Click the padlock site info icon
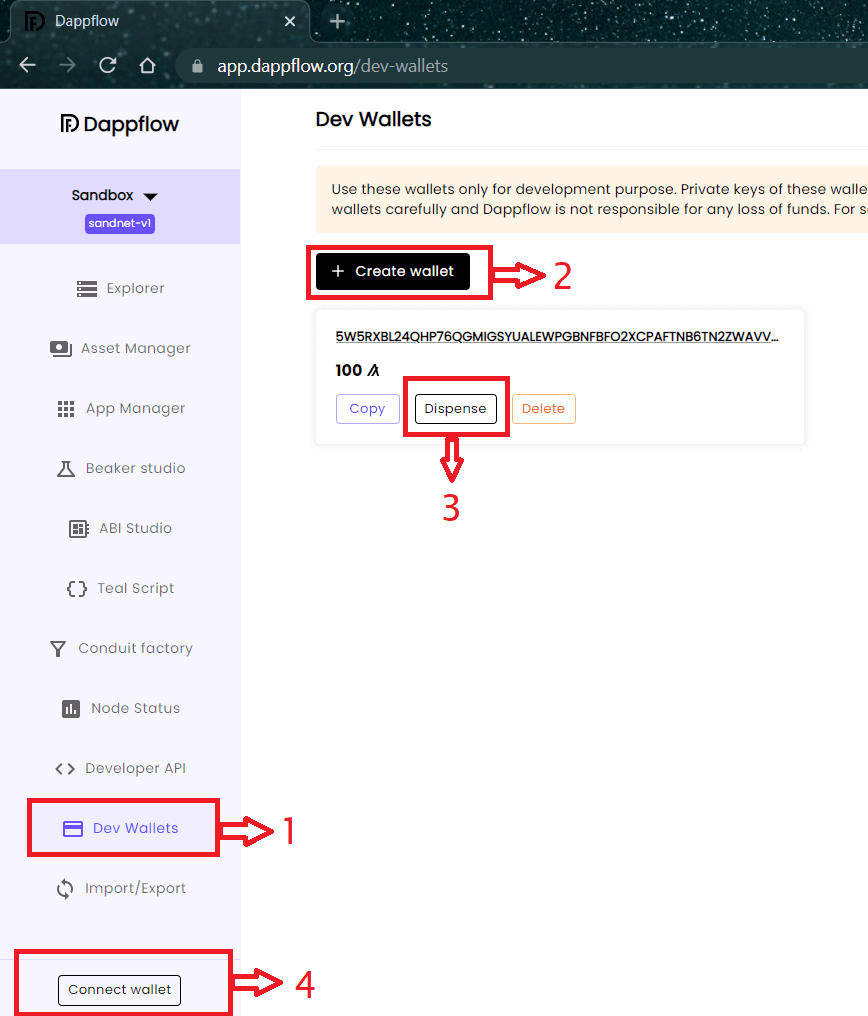The image size is (868, 1016). pos(198,66)
